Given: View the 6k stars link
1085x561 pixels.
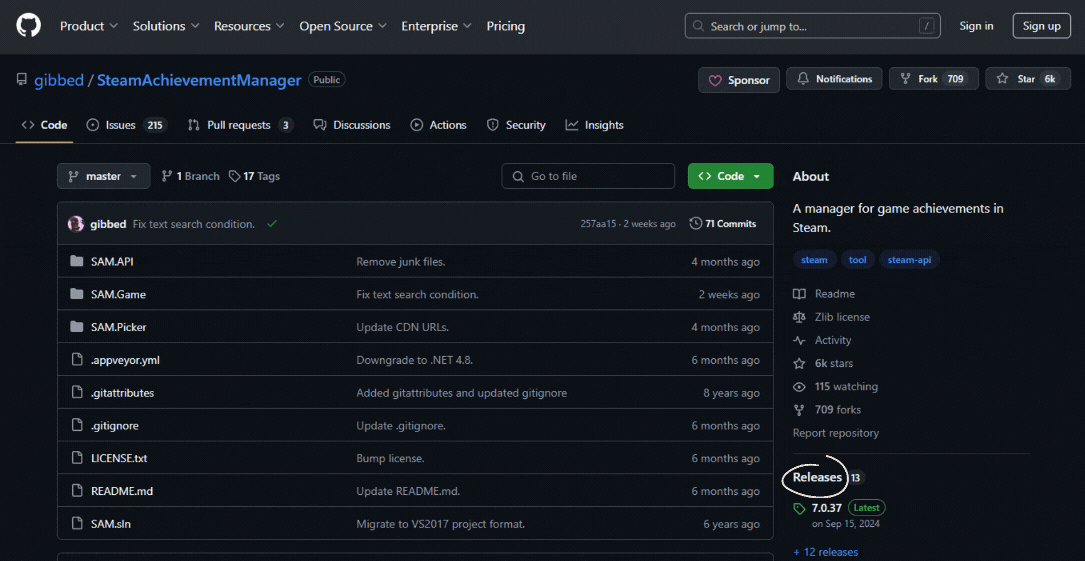Looking at the screenshot, I should 823,363.
